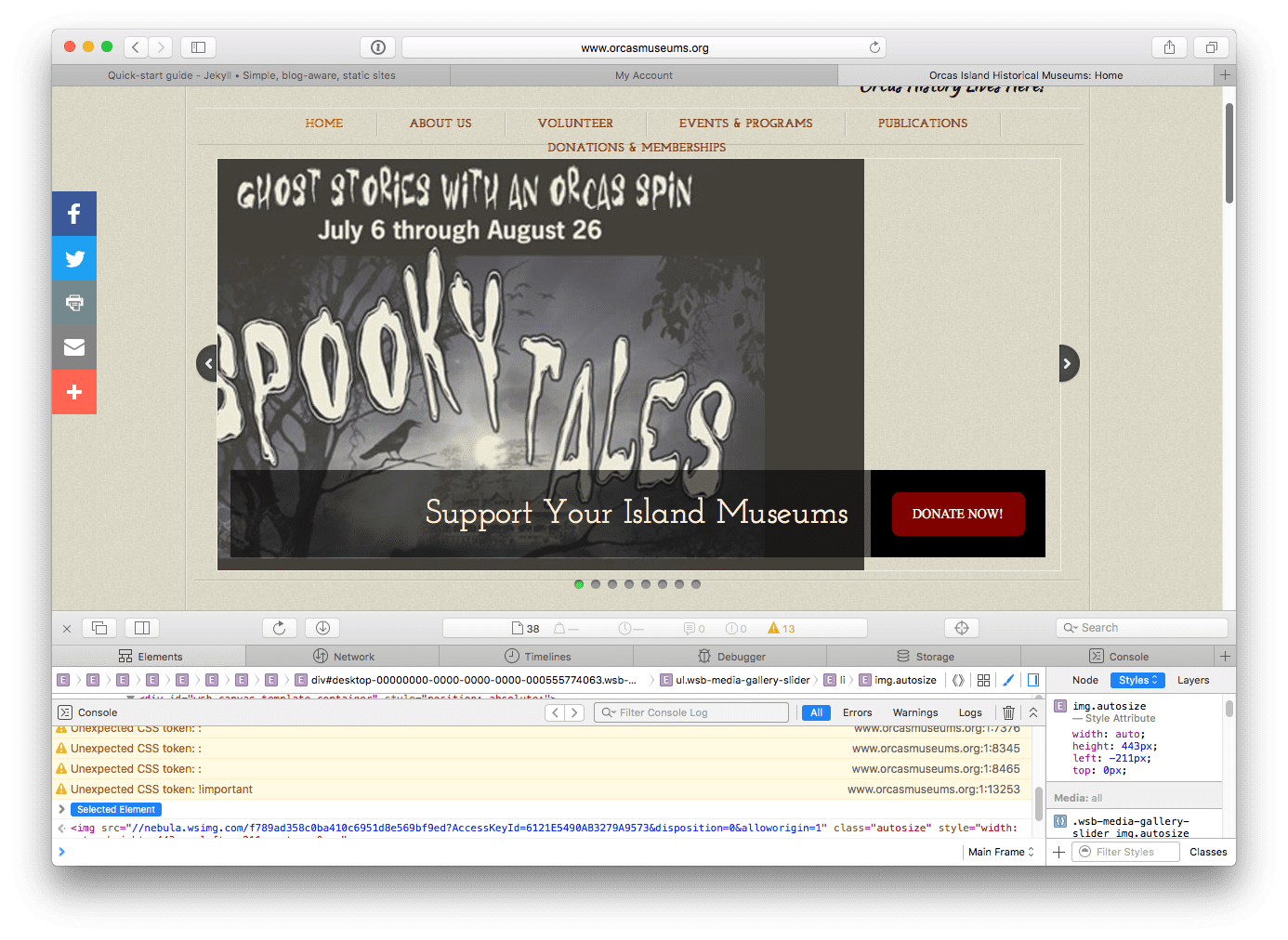1288x940 pixels.
Task: Select the first slide indicator dot
Action: point(579,584)
